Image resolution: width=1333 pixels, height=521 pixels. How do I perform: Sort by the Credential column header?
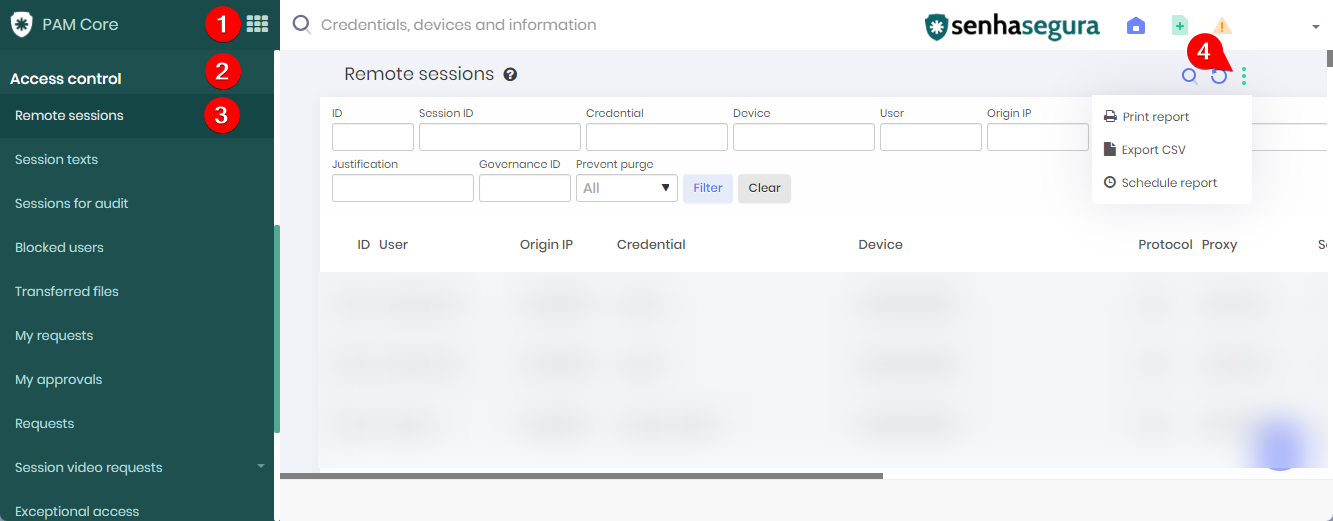pyautogui.click(x=651, y=245)
